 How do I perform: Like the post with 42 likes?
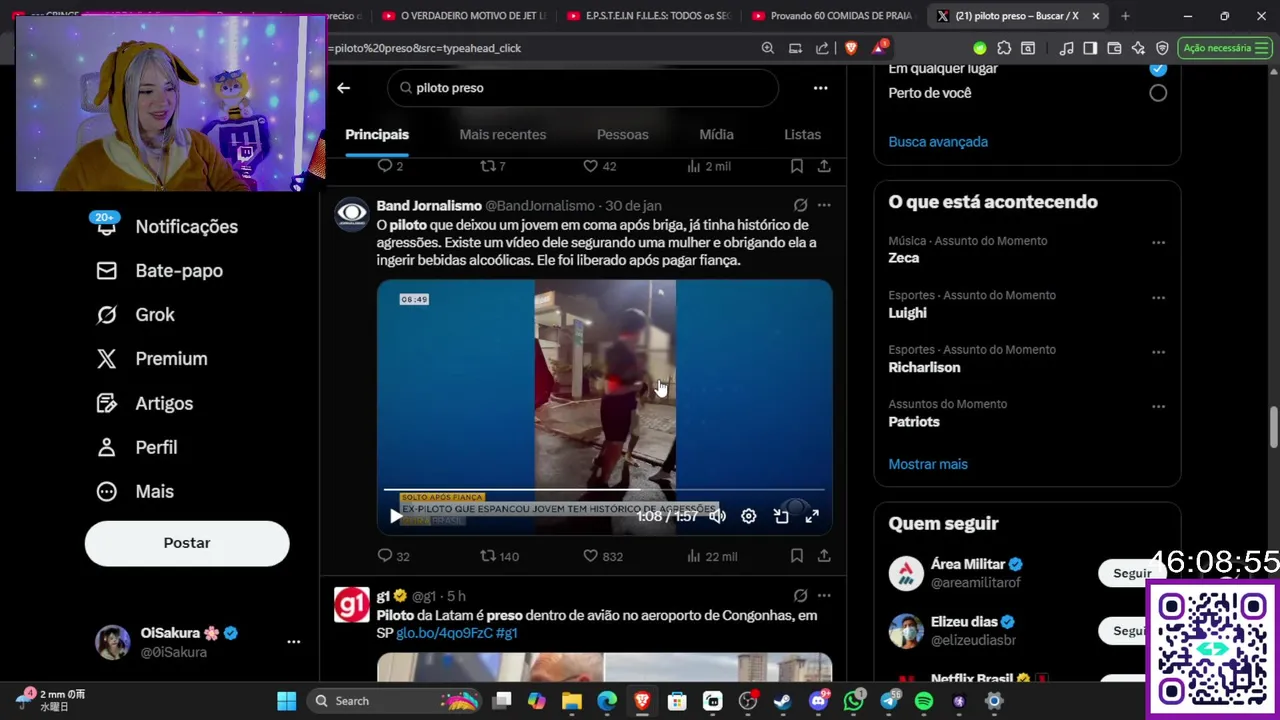tap(599, 166)
